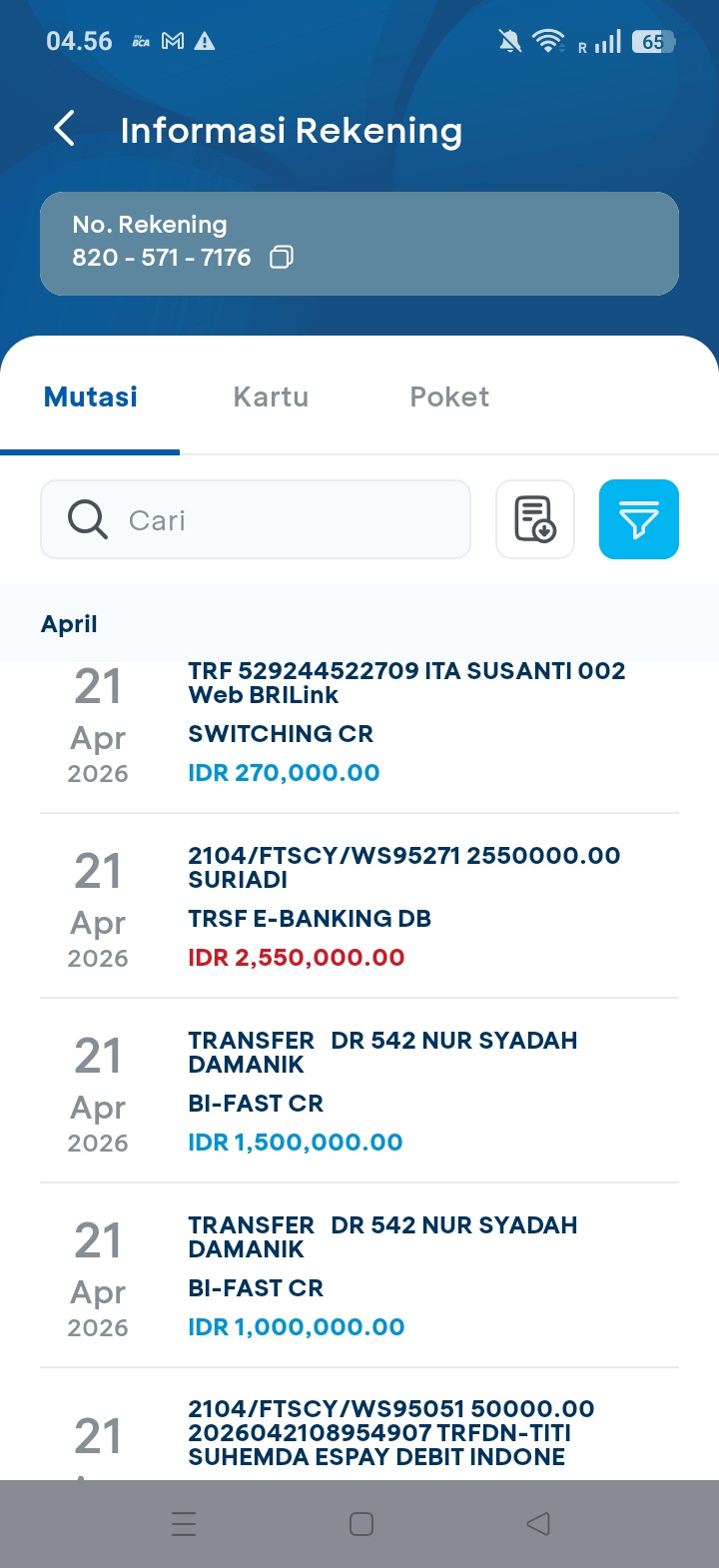Open the TITI SUHEMDA ESPAY DEBIT transaction
The height and width of the screenshot is (1568, 719).
(x=359, y=1433)
